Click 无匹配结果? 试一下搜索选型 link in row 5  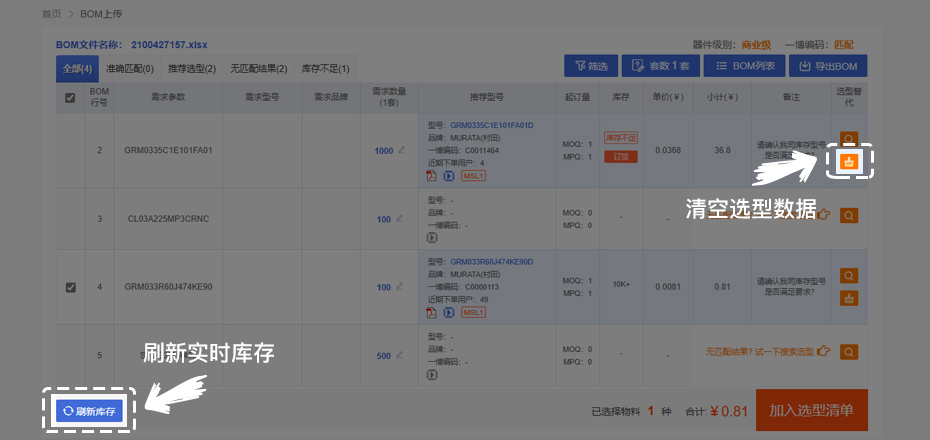coord(760,352)
